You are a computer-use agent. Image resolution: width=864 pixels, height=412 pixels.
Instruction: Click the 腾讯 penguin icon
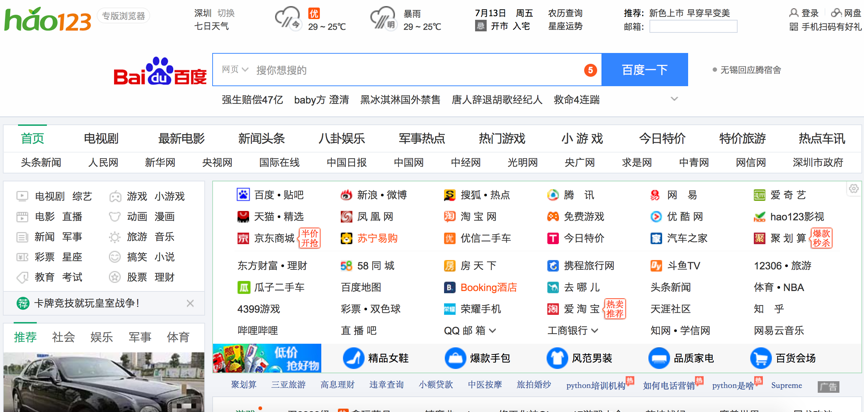point(553,194)
